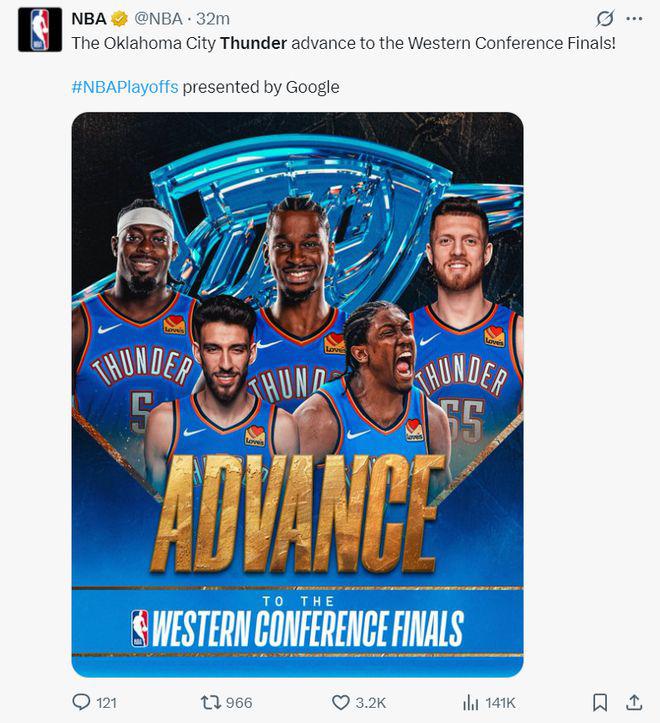
Task: Click the 141K views count
Action: click(500, 703)
